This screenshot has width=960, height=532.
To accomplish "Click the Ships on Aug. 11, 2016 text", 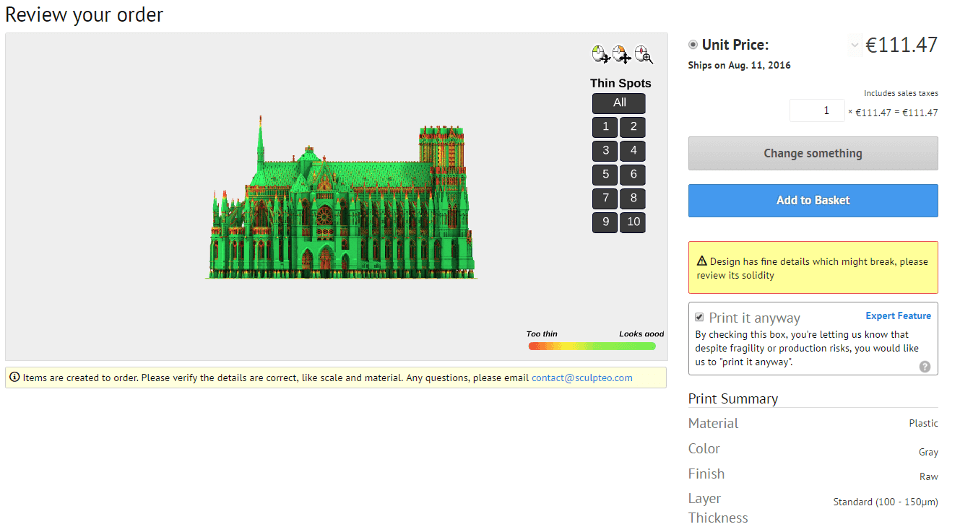I will tap(739, 66).
